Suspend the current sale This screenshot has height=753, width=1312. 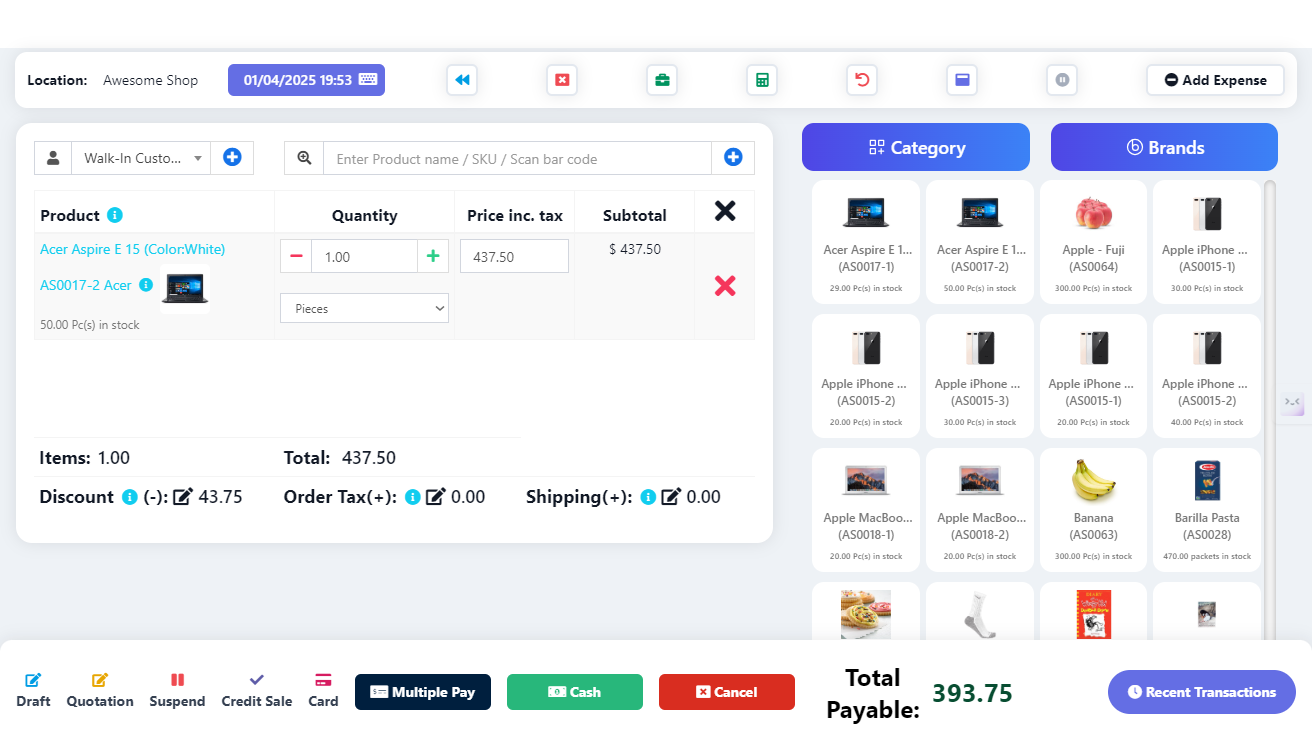[x=177, y=690]
